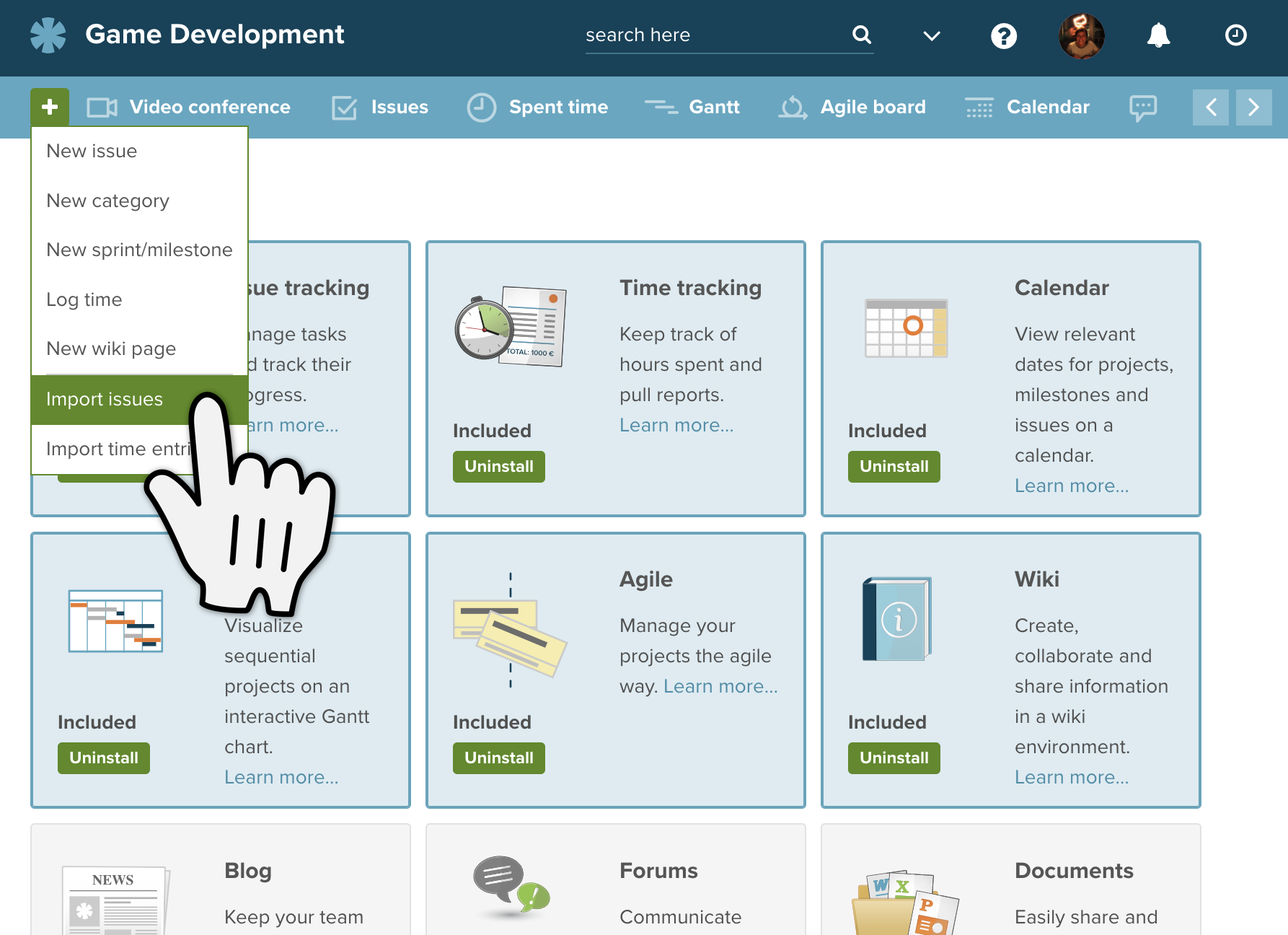Viewport: 1288px width, 935px height.
Task: Open the notifications bell
Action: (x=1159, y=35)
